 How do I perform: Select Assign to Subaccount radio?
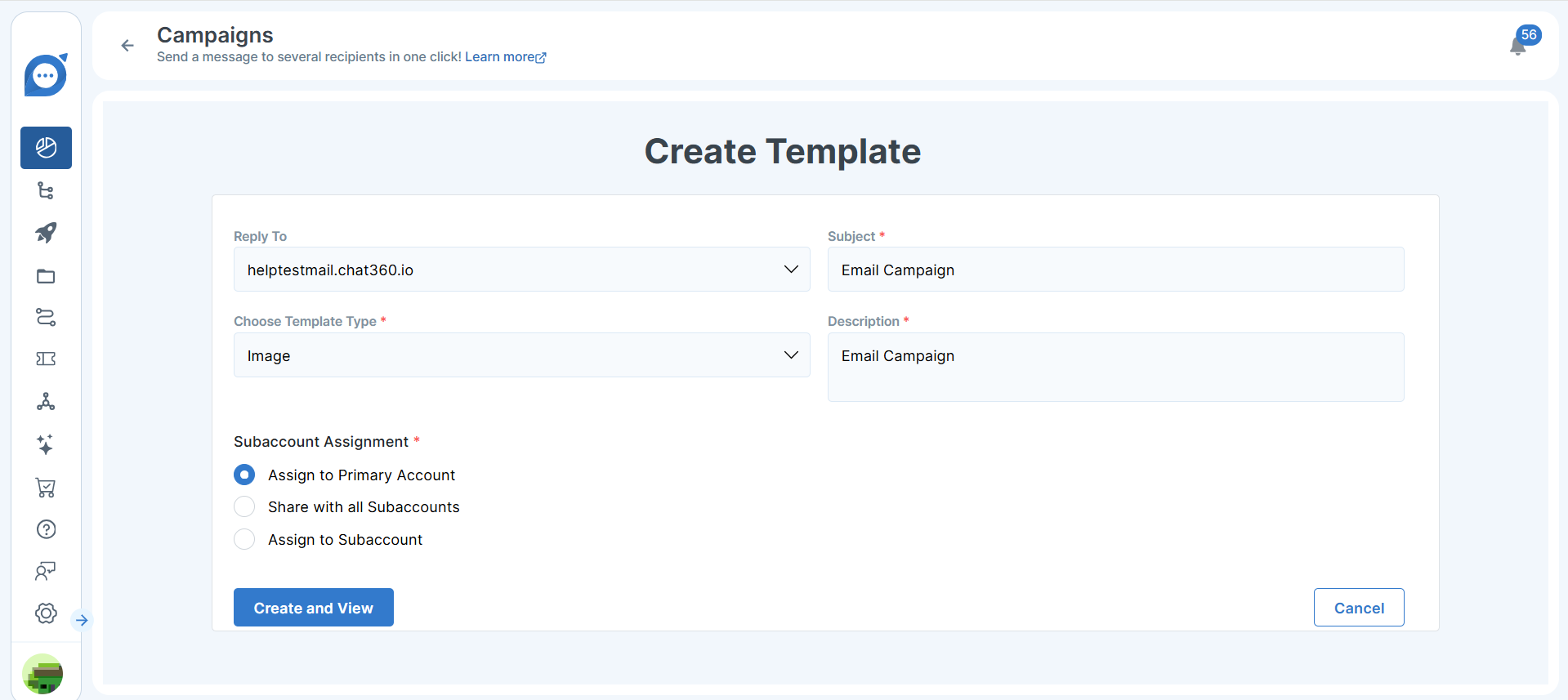point(244,539)
